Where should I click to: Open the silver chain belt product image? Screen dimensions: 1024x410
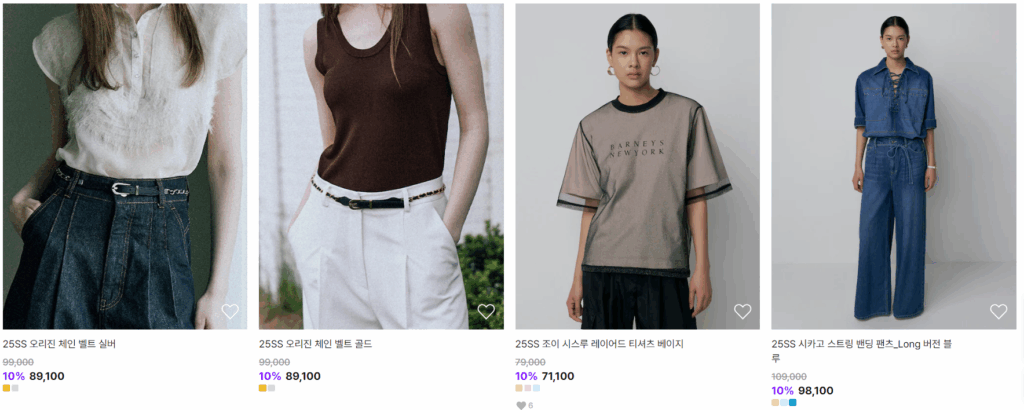[x=125, y=166]
